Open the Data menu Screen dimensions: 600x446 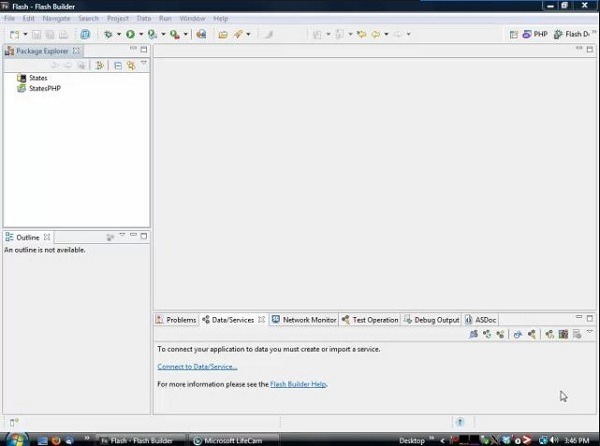coord(144,18)
